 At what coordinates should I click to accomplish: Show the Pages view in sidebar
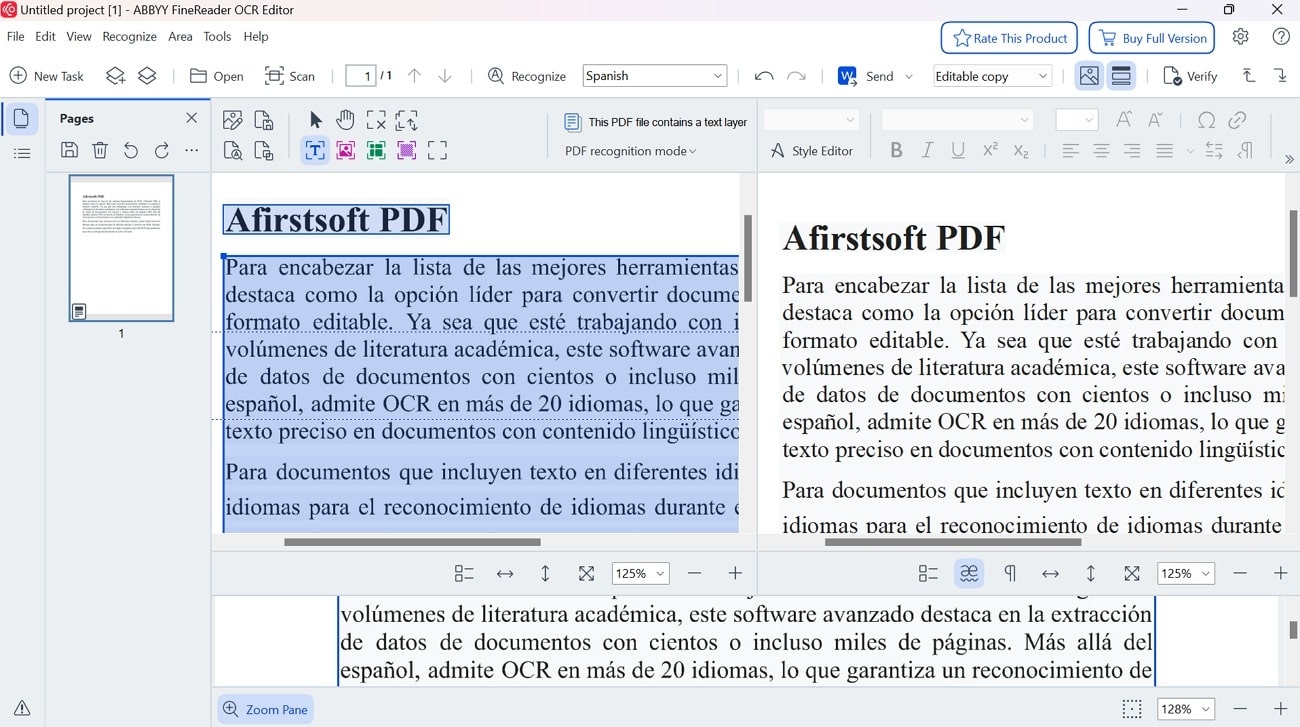click(21, 119)
